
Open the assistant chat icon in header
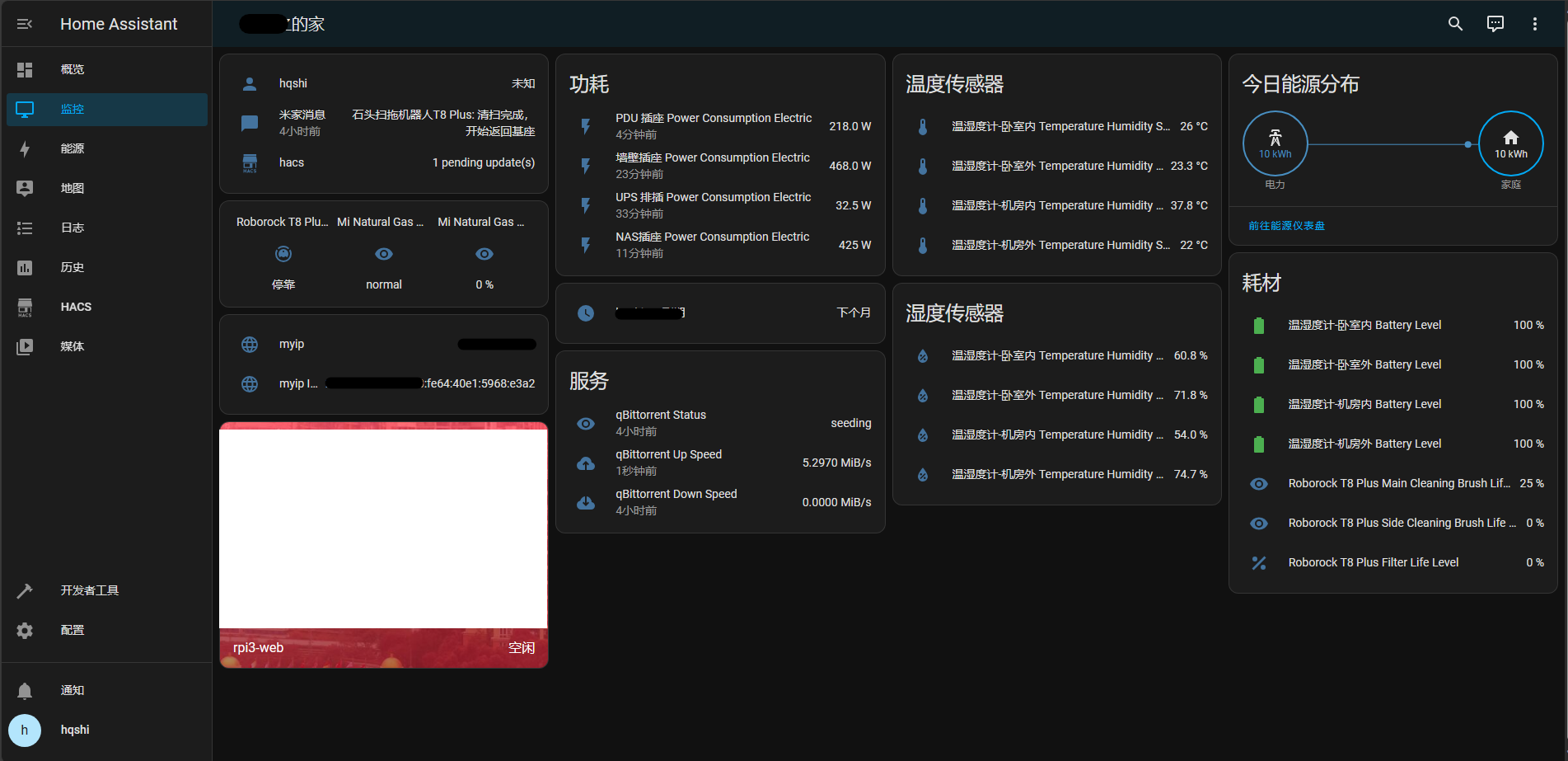point(1495,24)
